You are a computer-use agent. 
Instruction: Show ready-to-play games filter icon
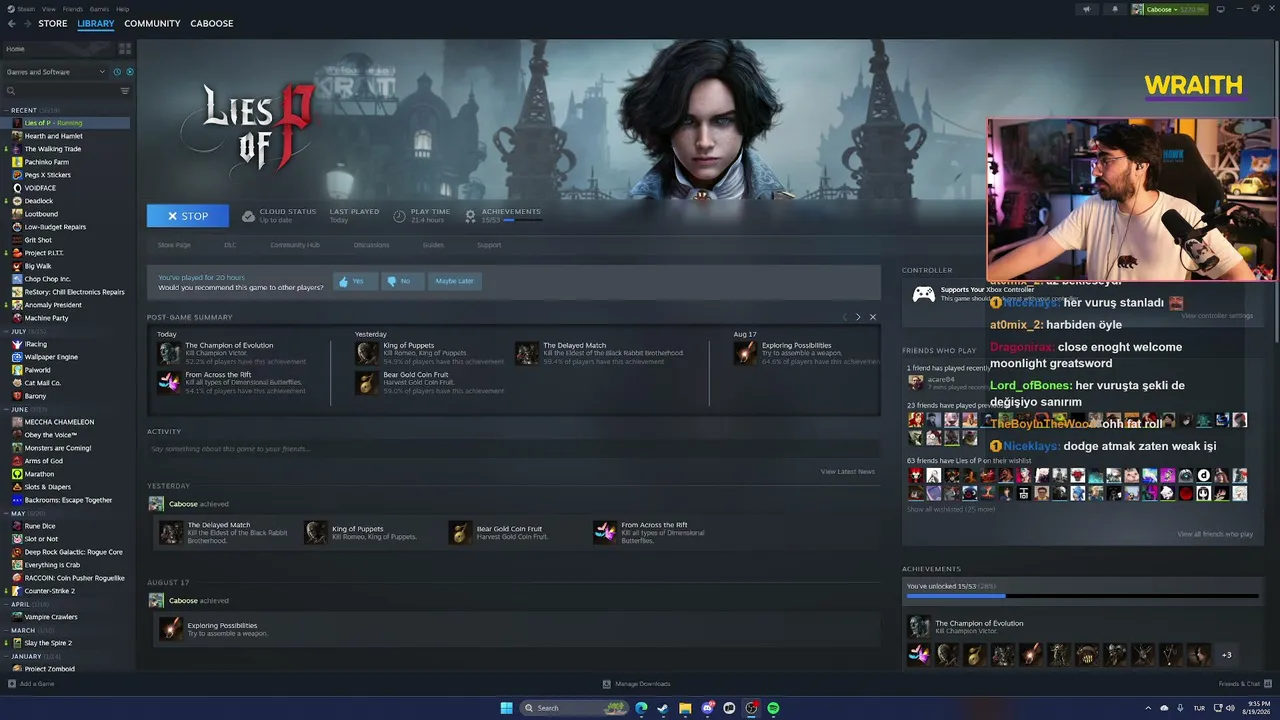129,72
